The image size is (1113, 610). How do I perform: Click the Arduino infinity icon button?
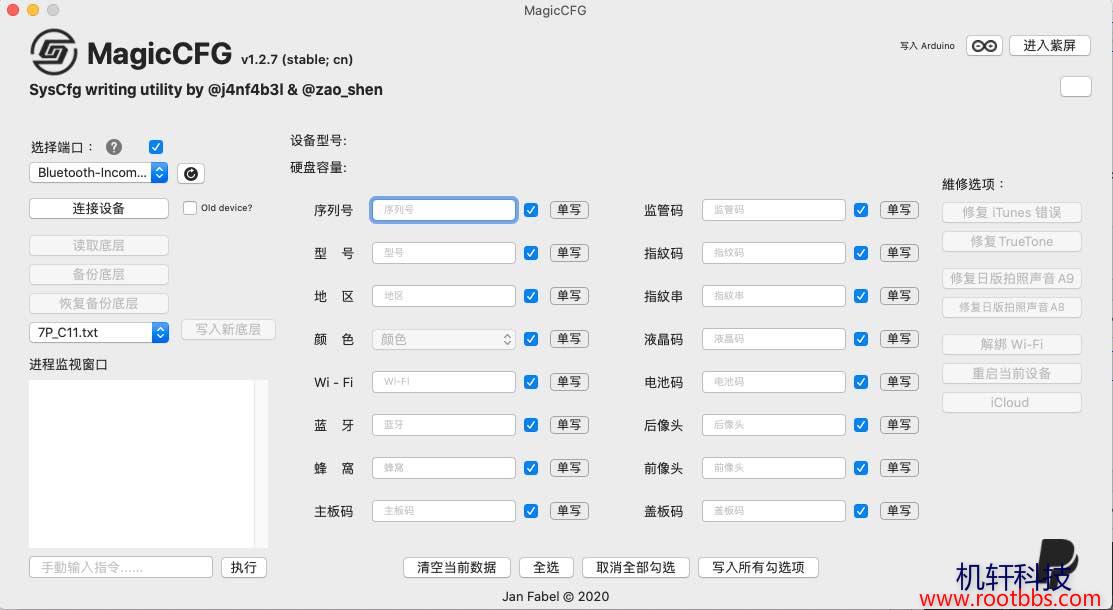coord(984,46)
